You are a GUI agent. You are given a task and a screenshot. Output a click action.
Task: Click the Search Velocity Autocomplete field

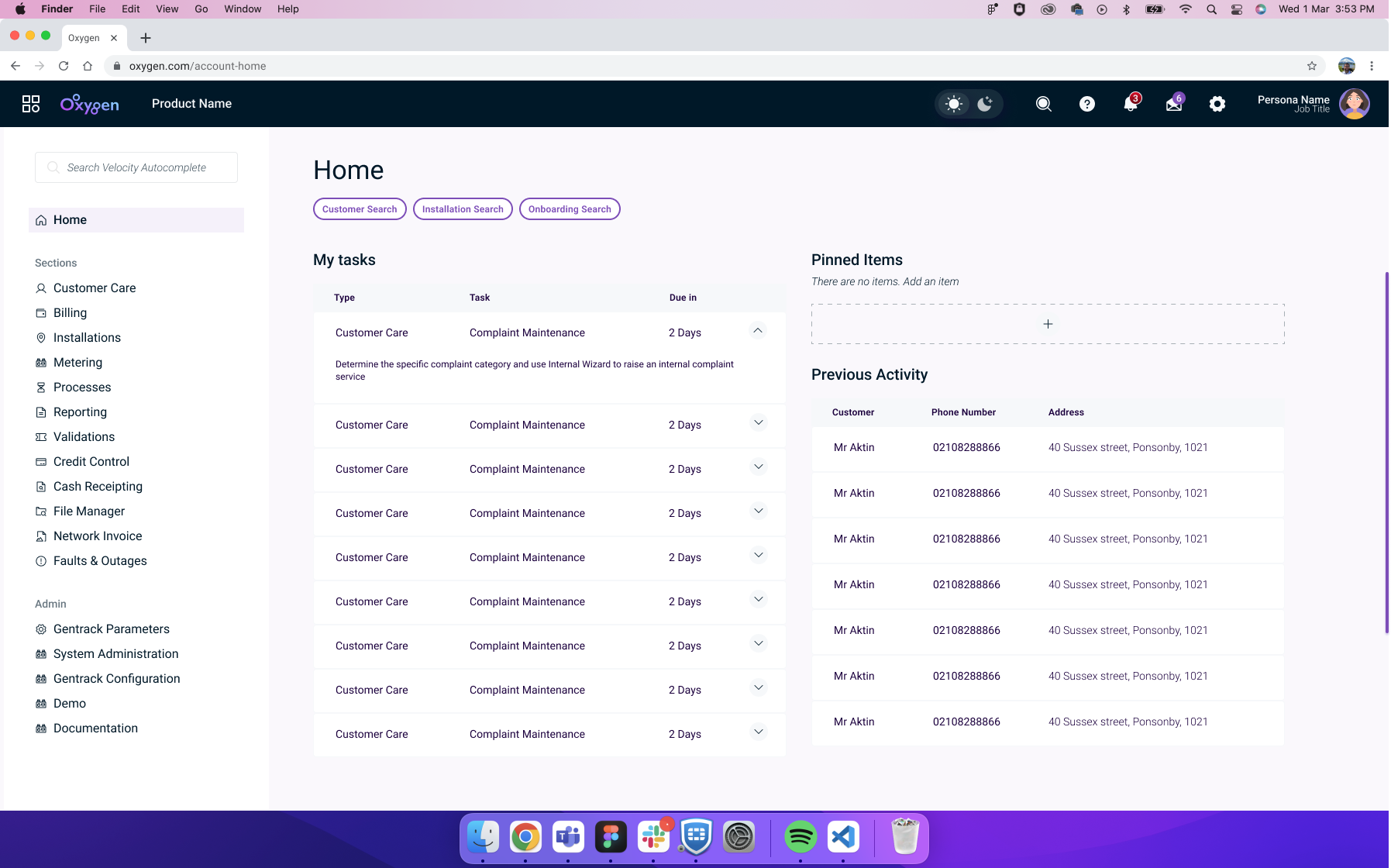136,167
